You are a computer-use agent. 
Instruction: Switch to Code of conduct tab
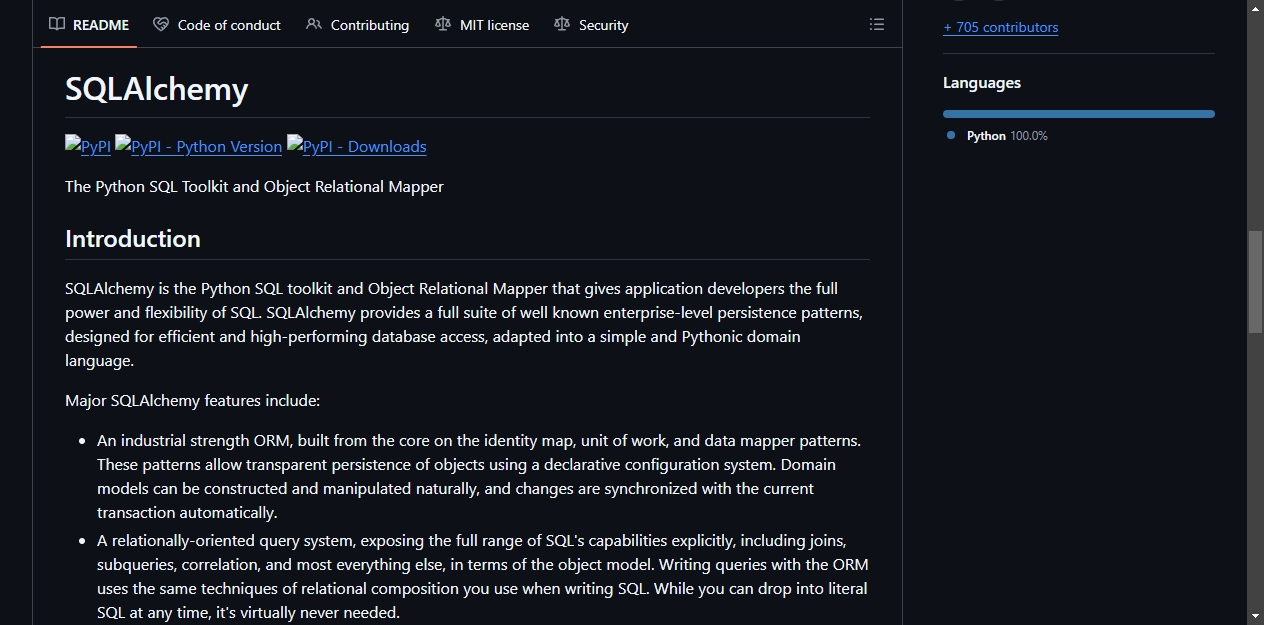tap(217, 25)
